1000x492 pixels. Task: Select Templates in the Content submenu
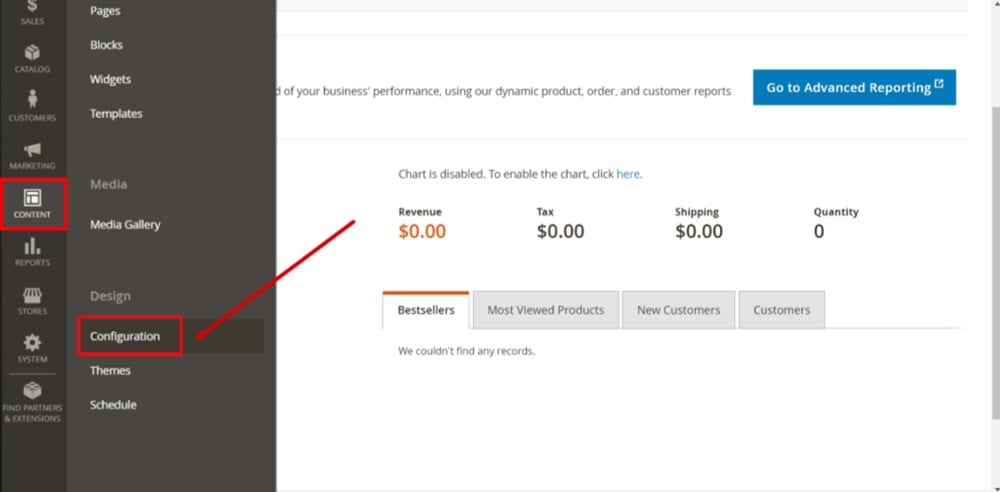(x=116, y=114)
